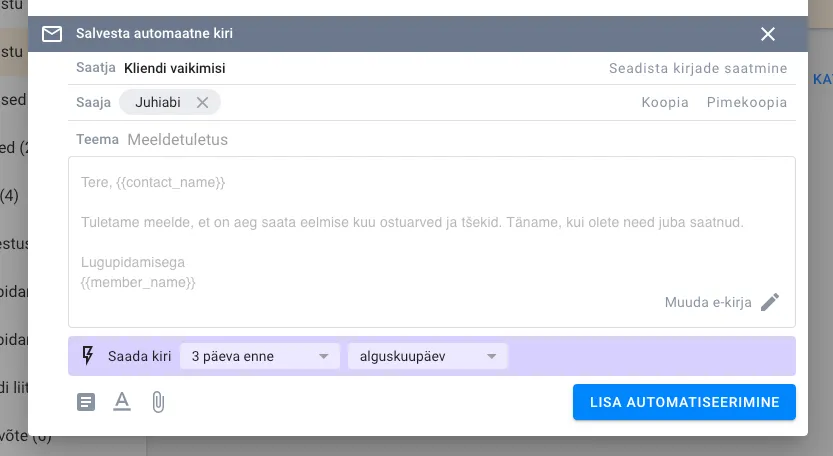The height and width of the screenshot is (456, 833).
Task: Open the email template icon
Action: pos(87,402)
